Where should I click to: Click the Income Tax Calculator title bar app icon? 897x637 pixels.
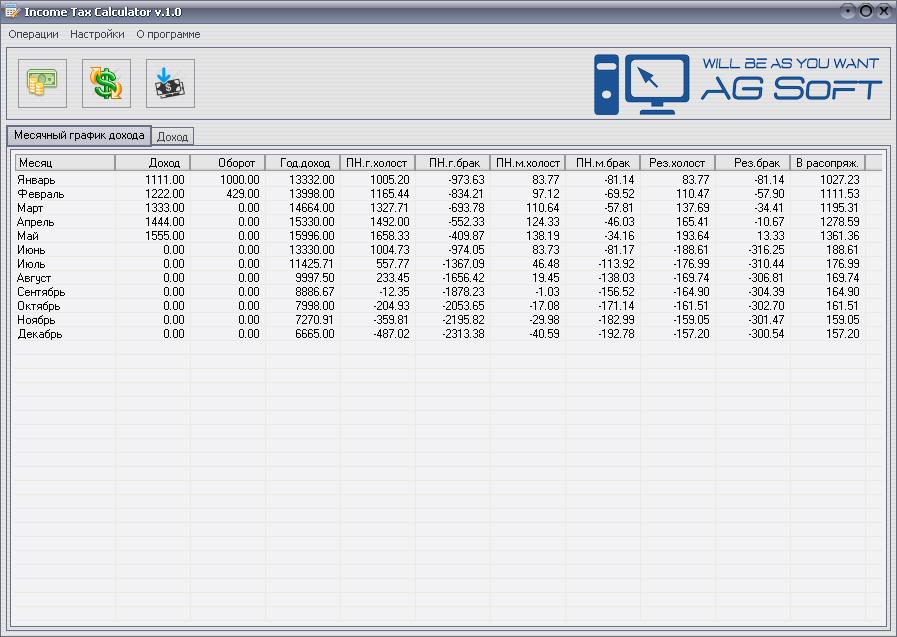pos(11,11)
